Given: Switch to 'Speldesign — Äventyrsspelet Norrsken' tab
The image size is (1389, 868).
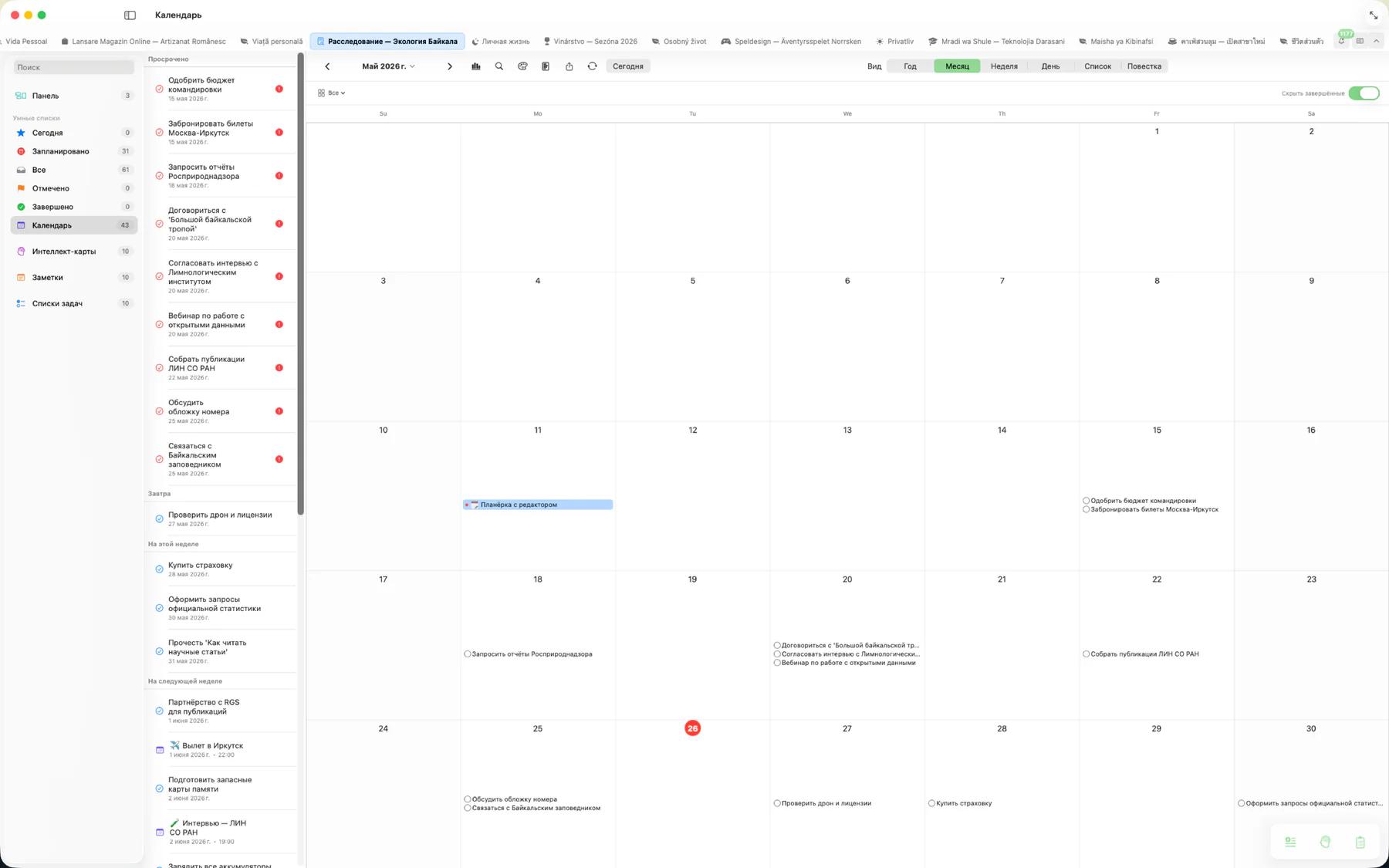Looking at the screenshot, I should tap(791, 42).
